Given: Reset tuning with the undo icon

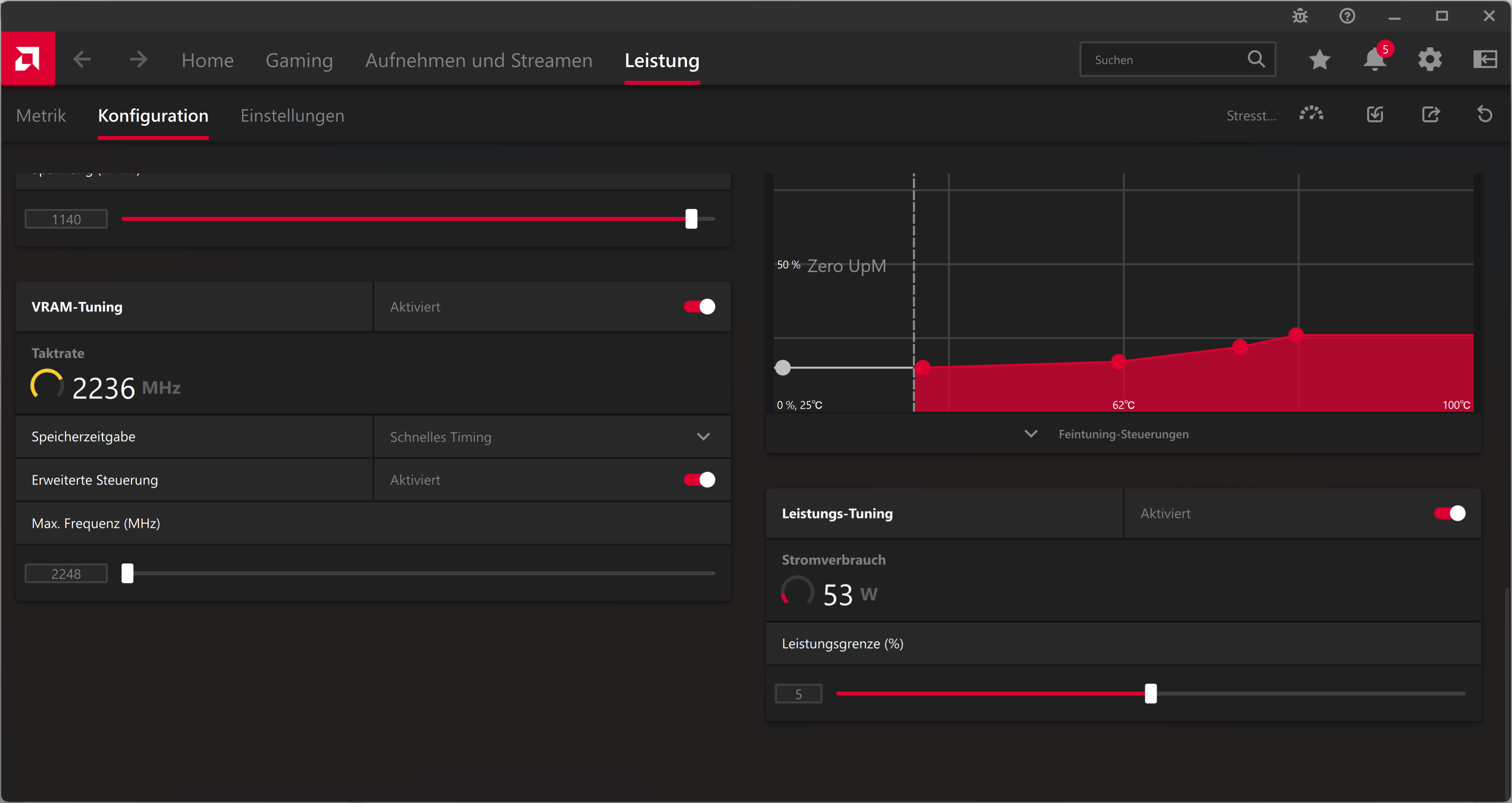Looking at the screenshot, I should click(x=1484, y=114).
